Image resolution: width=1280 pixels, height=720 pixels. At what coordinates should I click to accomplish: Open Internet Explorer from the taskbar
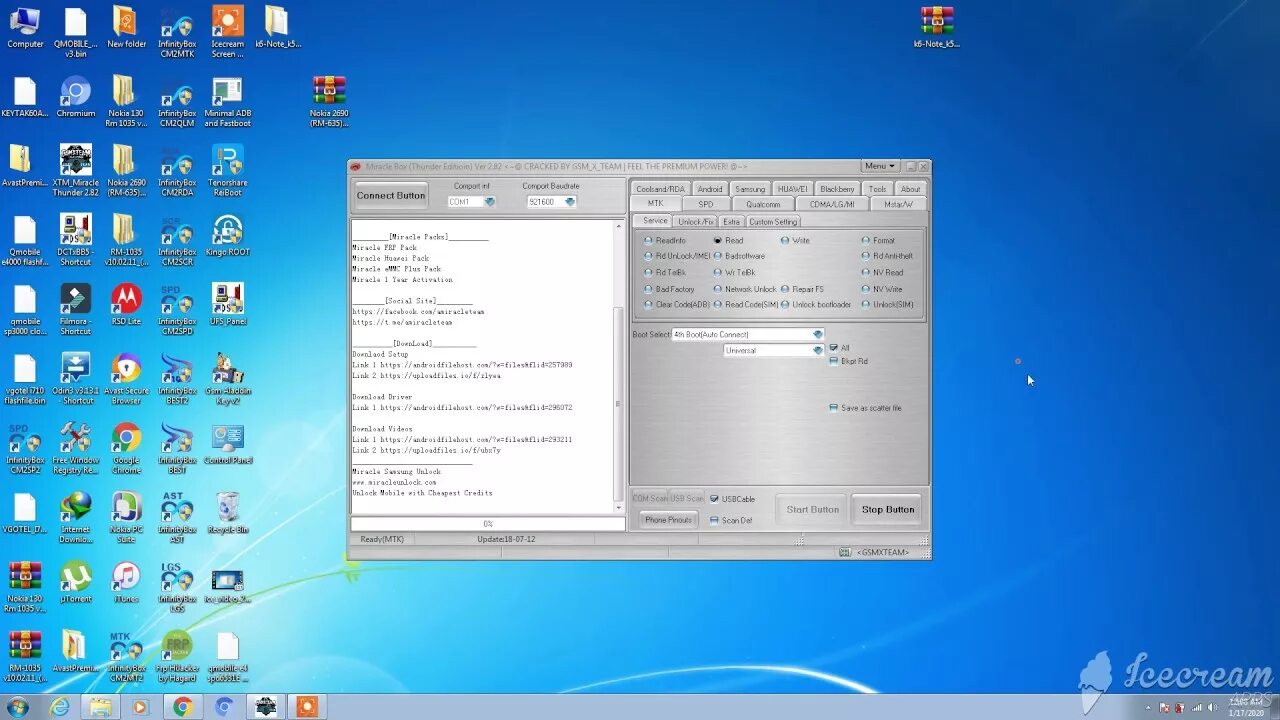pos(60,707)
